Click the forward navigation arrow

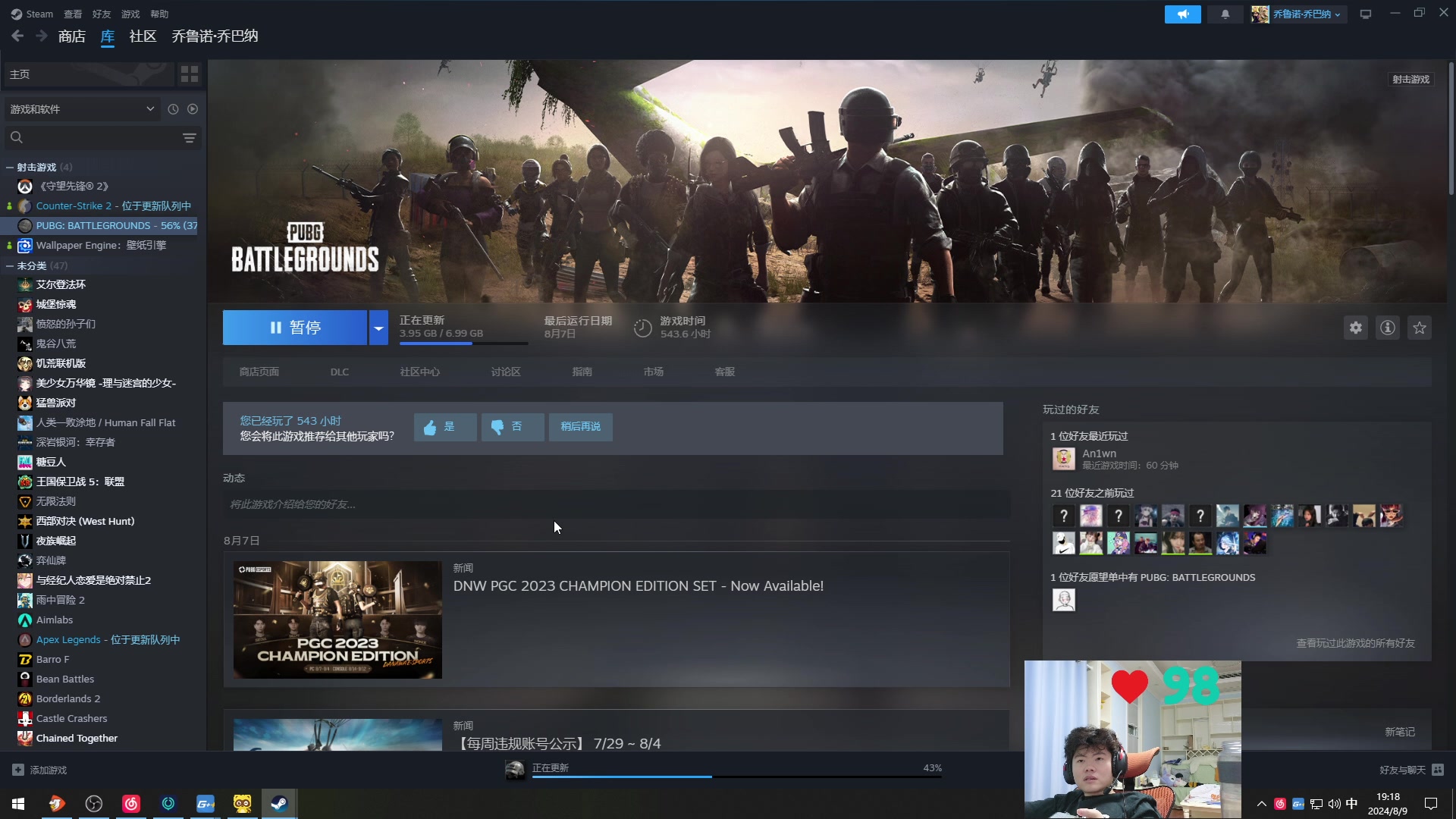point(42,36)
